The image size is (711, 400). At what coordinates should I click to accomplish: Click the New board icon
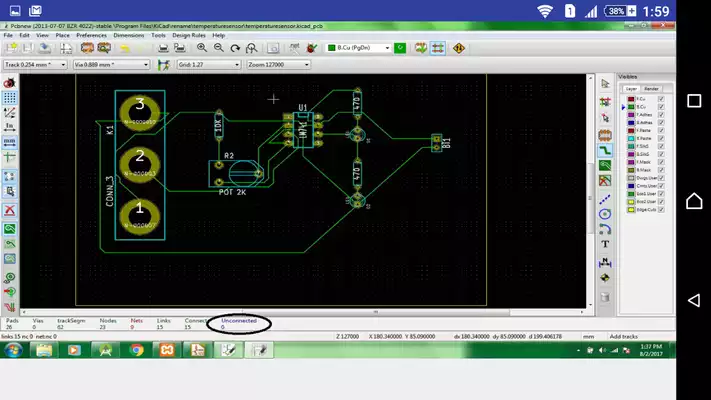[x=11, y=48]
